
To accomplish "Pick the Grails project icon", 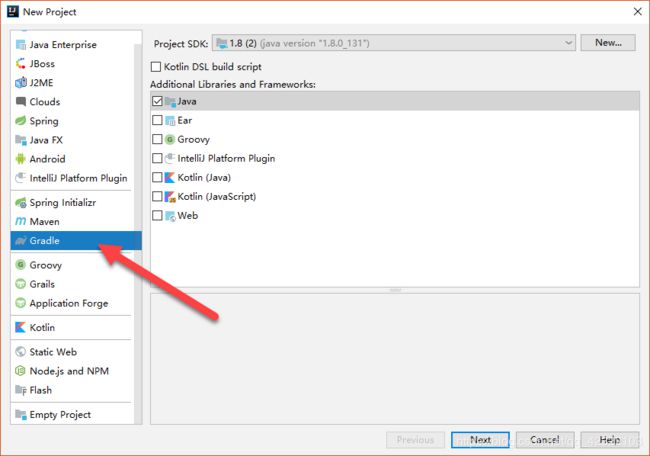I will (21, 284).
